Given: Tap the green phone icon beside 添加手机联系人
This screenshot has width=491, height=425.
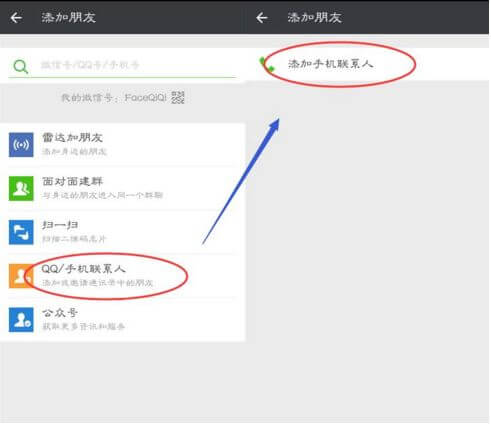Looking at the screenshot, I should [x=267, y=64].
